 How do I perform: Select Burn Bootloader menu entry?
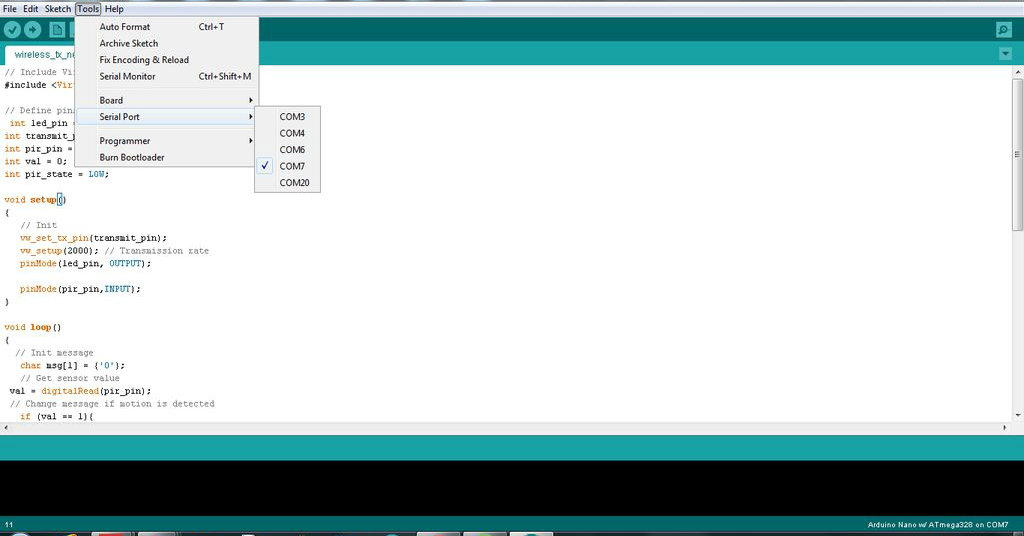coord(167,157)
